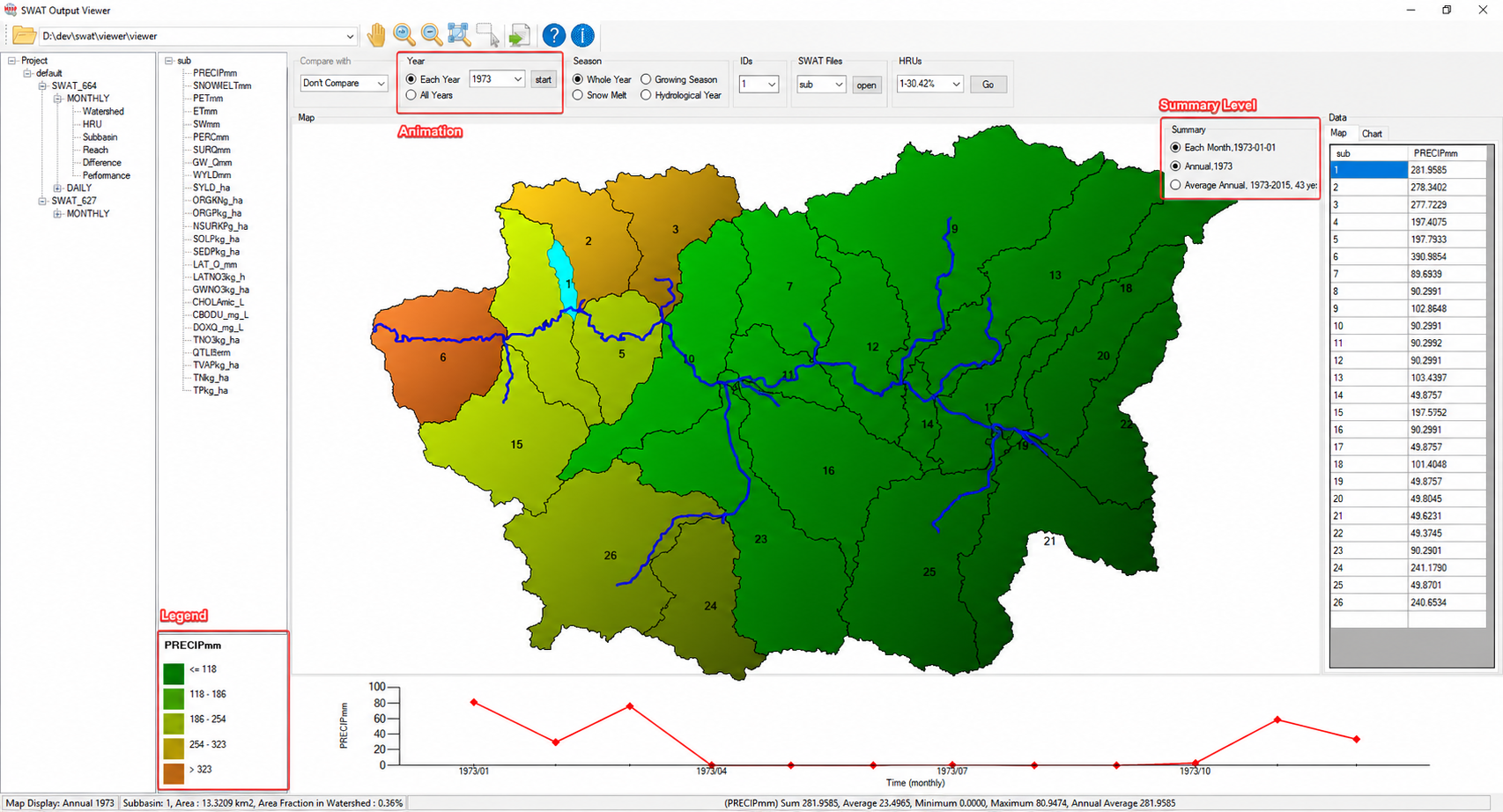Collapse the SWAT_664 tree node
1503x812 pixels.
click(x=42, y=86)
